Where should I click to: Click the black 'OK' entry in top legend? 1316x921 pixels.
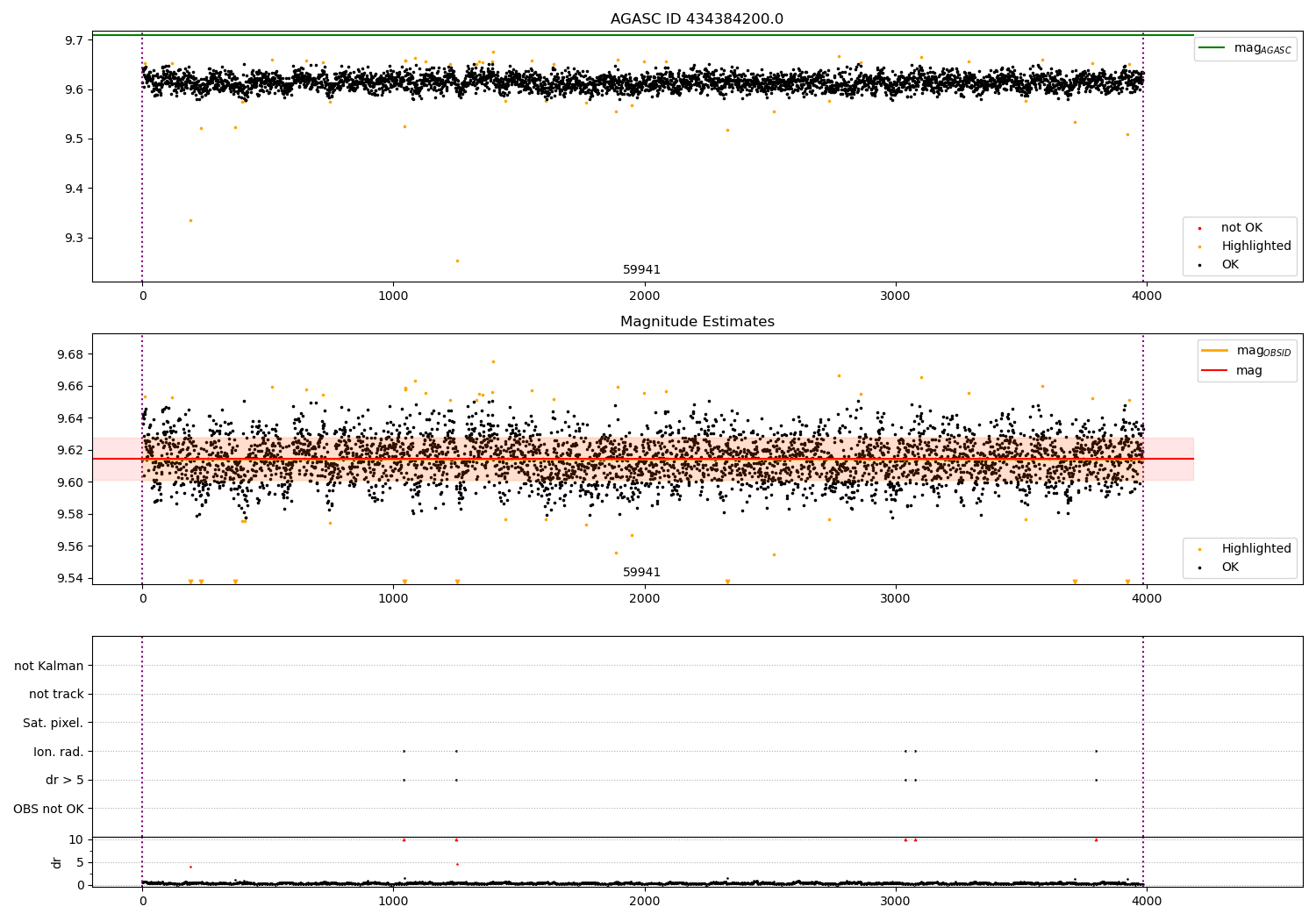point(1229,265)
